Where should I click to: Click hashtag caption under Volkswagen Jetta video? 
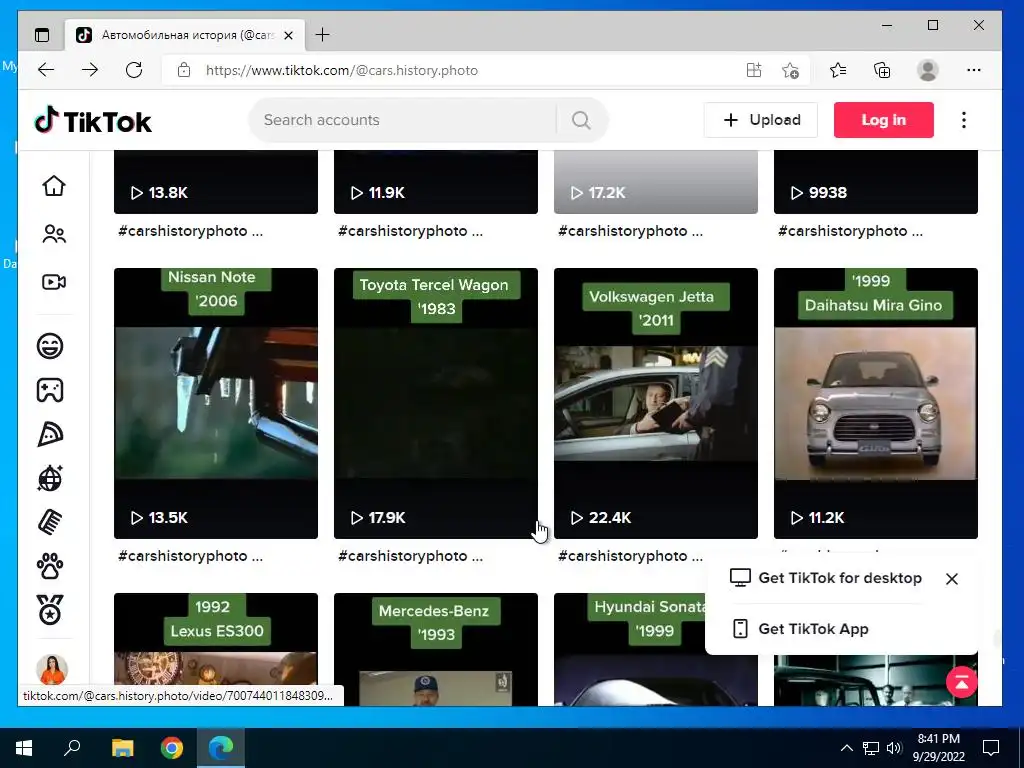[630, 556]
